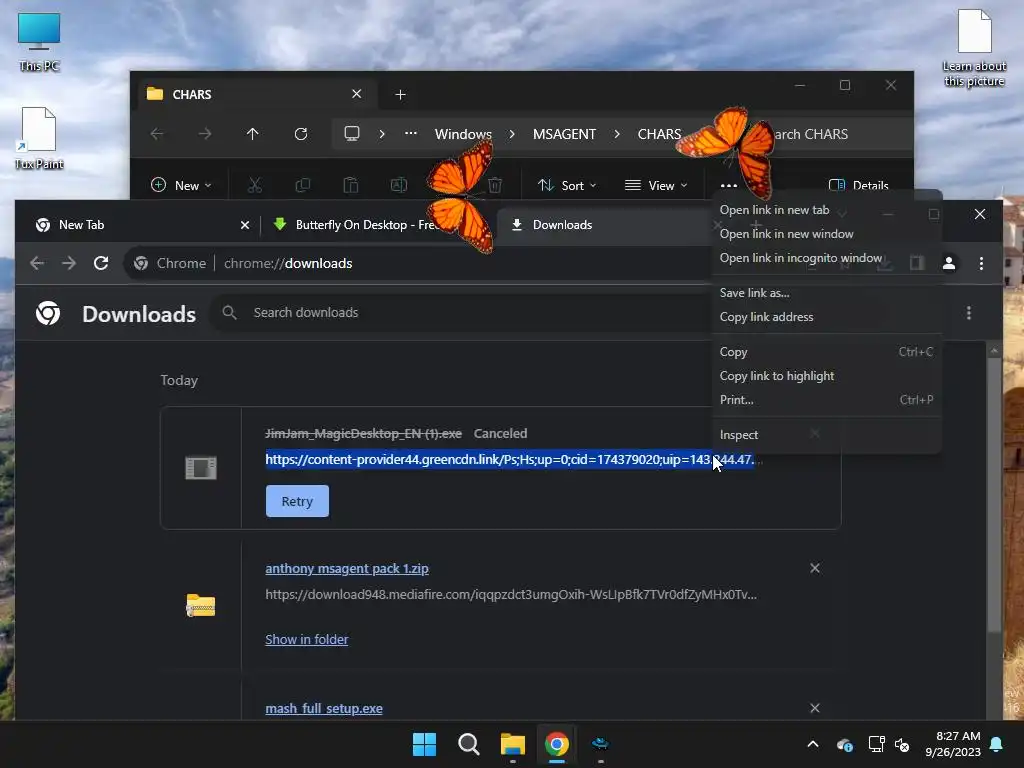1024x768 pixels.
Task: Open notification bell in taskbar
Action: 997,744
